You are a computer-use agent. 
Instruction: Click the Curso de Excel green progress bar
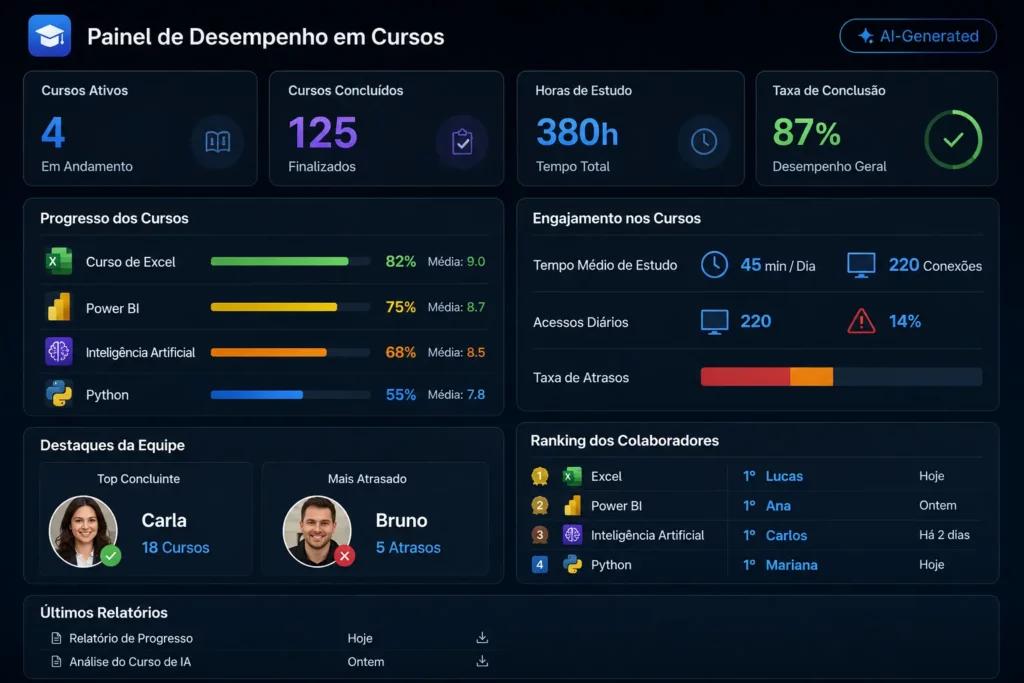coord(280,261)
